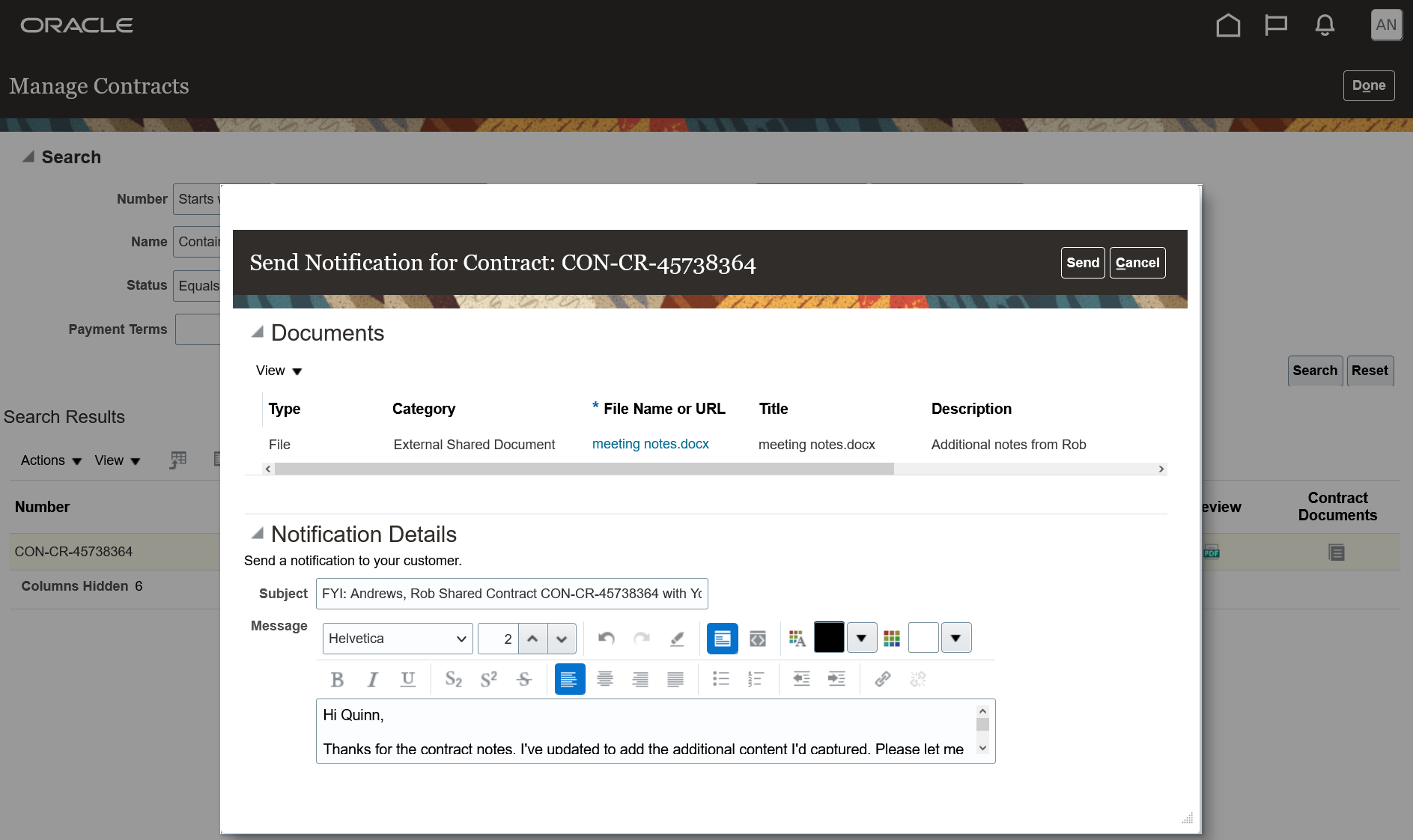This screenshot has width=1413, height=840.
Task: Open the meeting notes.docx link
Action: pos(651,444)
